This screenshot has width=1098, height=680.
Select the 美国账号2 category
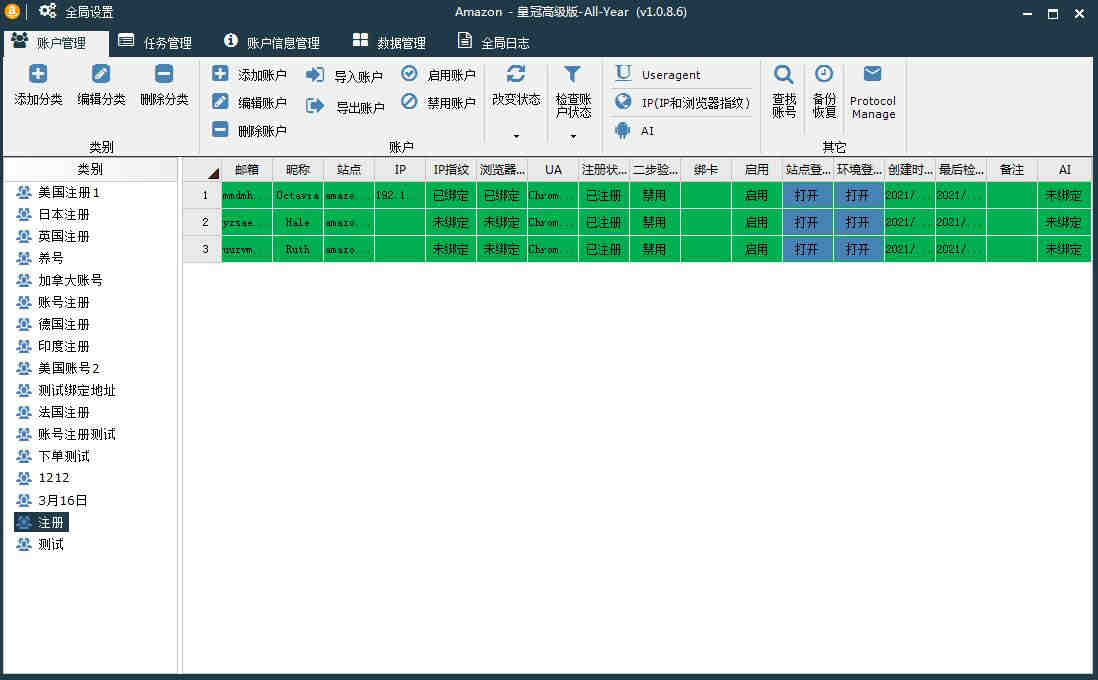pos(59,368)
